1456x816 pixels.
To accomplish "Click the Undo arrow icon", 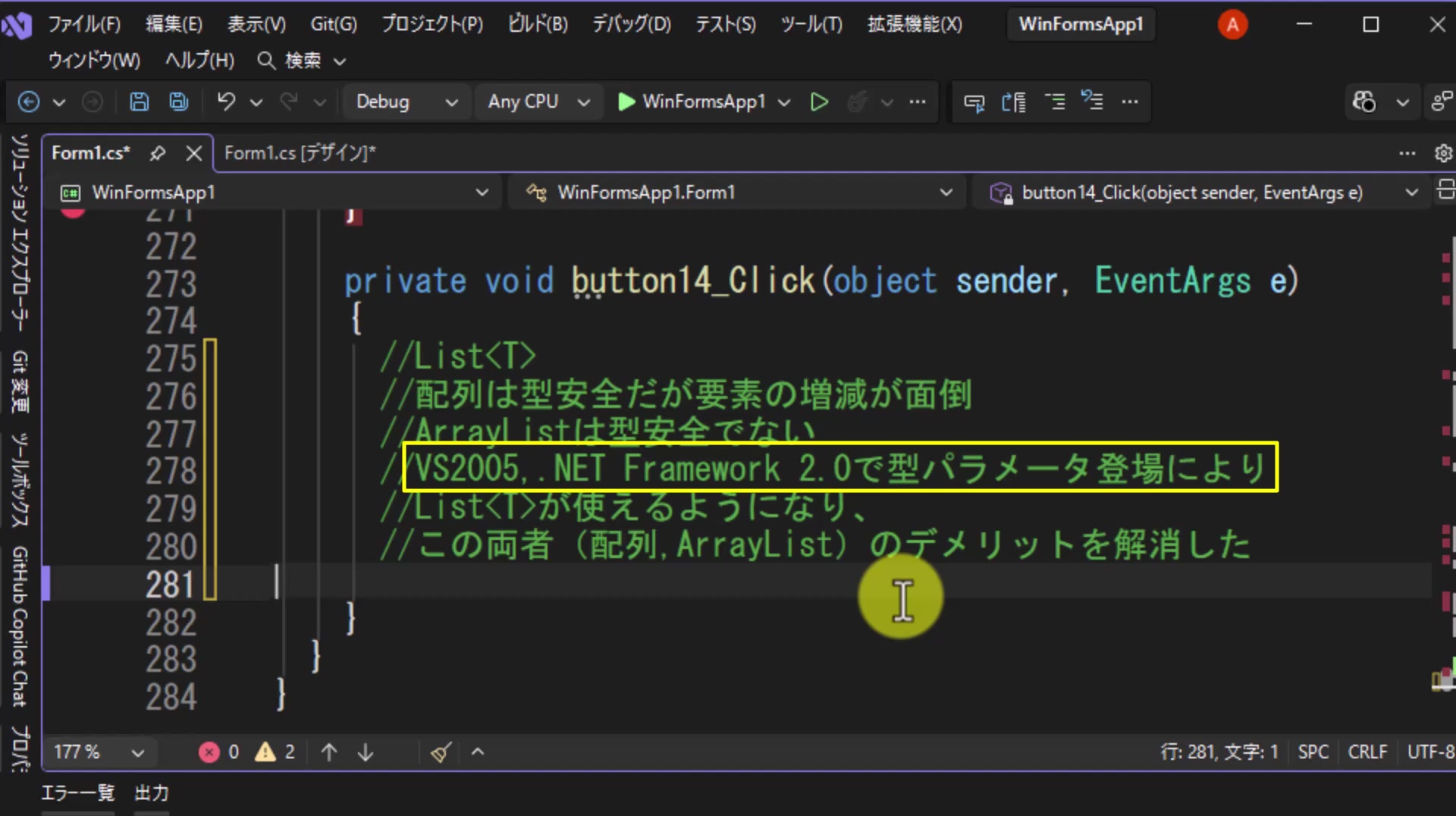I will 226,102.
